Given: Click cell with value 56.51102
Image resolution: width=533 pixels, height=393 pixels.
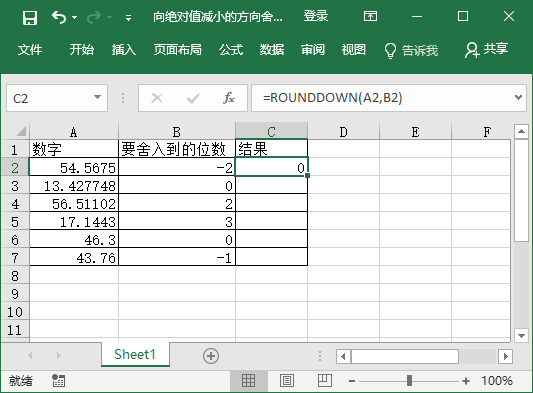Looking at the screenshot, I should (x=74, y=203).
